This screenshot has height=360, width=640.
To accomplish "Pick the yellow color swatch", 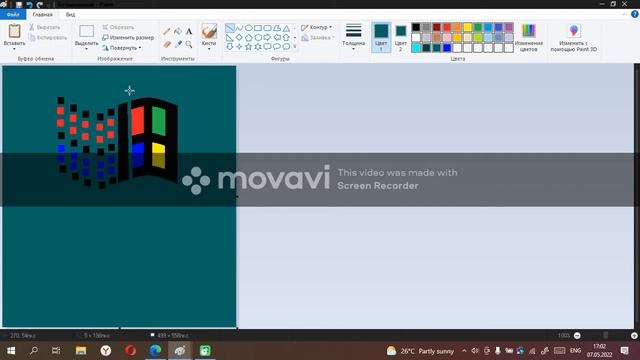I will click(x=468, y=27).
